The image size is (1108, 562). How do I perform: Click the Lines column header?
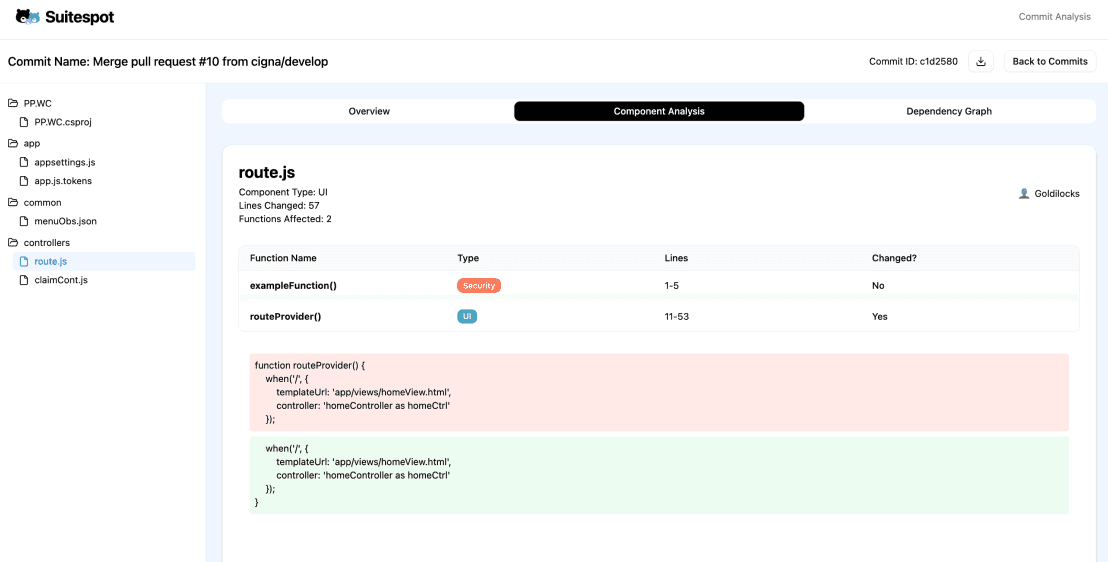tap(676, 258)
